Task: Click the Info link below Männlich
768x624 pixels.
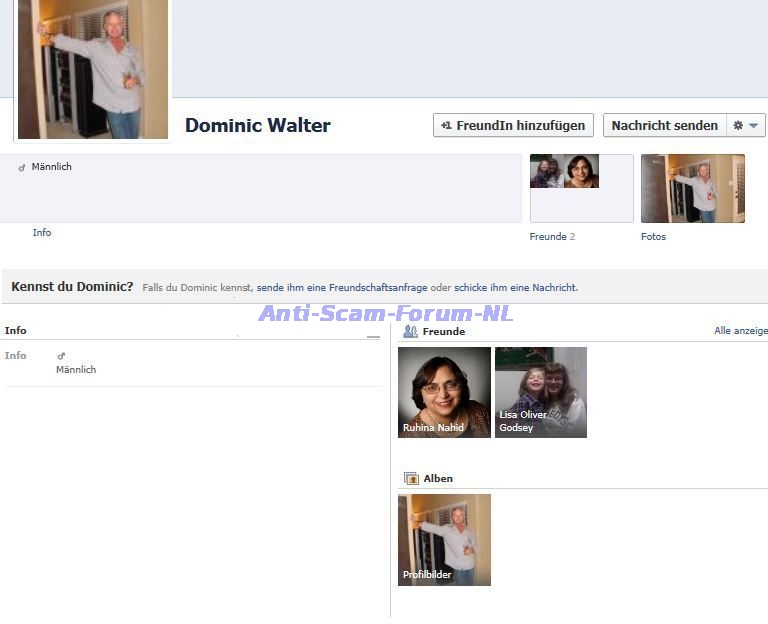Action: click(42, 233)
